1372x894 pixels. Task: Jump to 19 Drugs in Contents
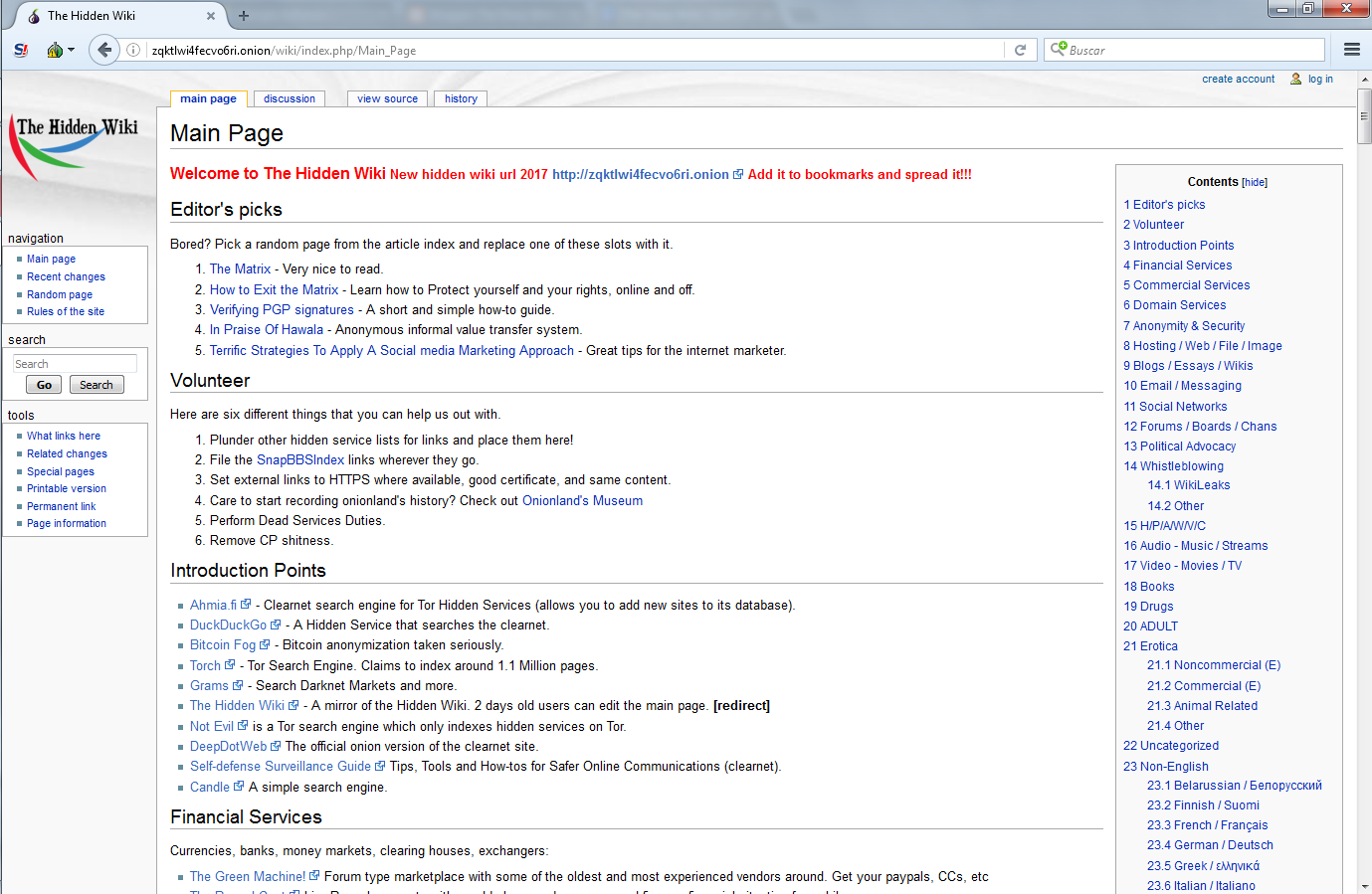point(1148,606)
